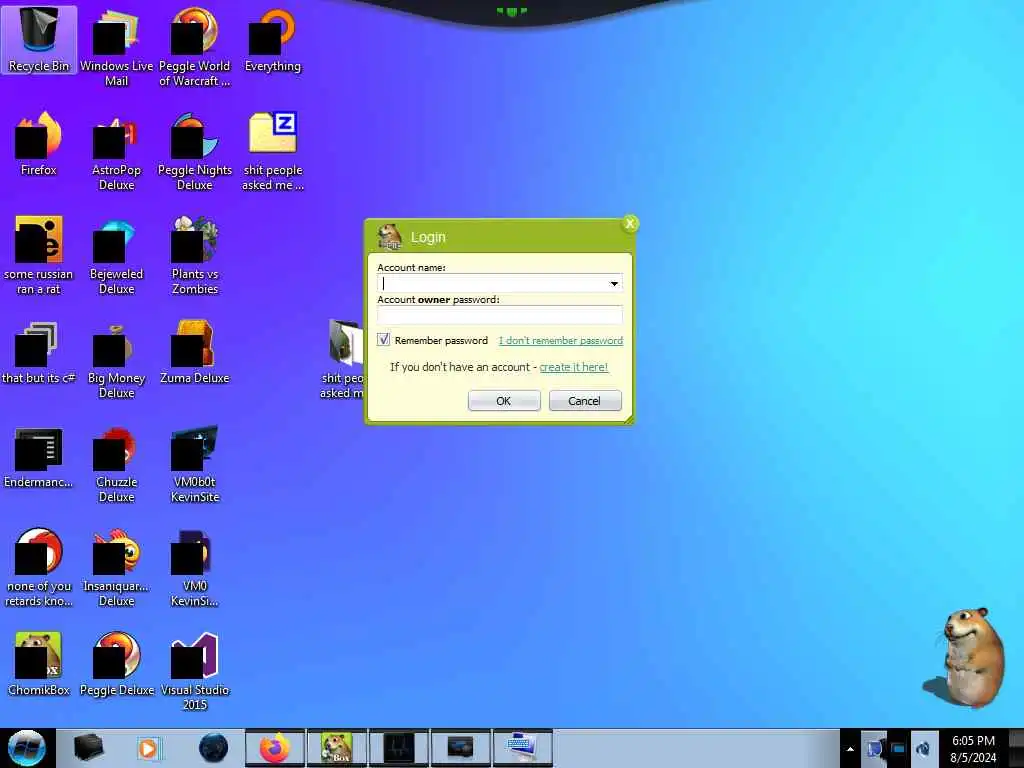Select the 'some russian ran a rat' icon

(x=39, y=255)
